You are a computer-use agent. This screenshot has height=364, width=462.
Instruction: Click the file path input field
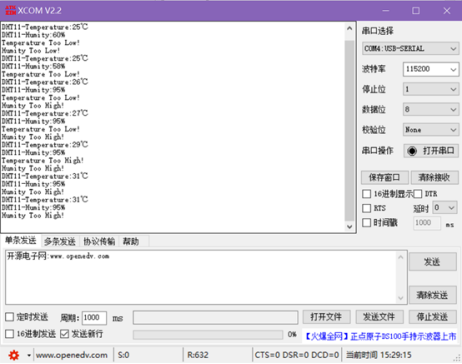coord(215,317)
